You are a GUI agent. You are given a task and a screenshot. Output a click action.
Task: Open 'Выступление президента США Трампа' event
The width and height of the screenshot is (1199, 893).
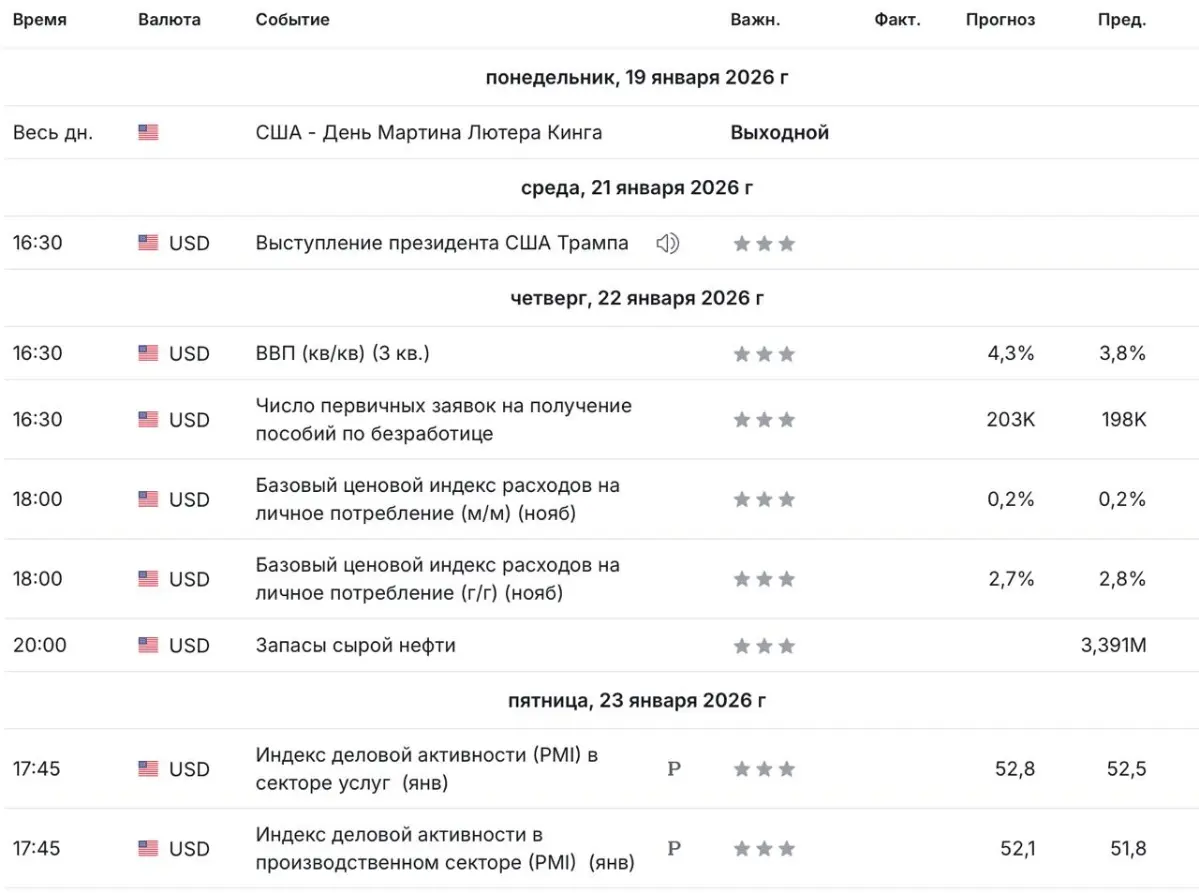pyautogui.click(x=442, y=243)
